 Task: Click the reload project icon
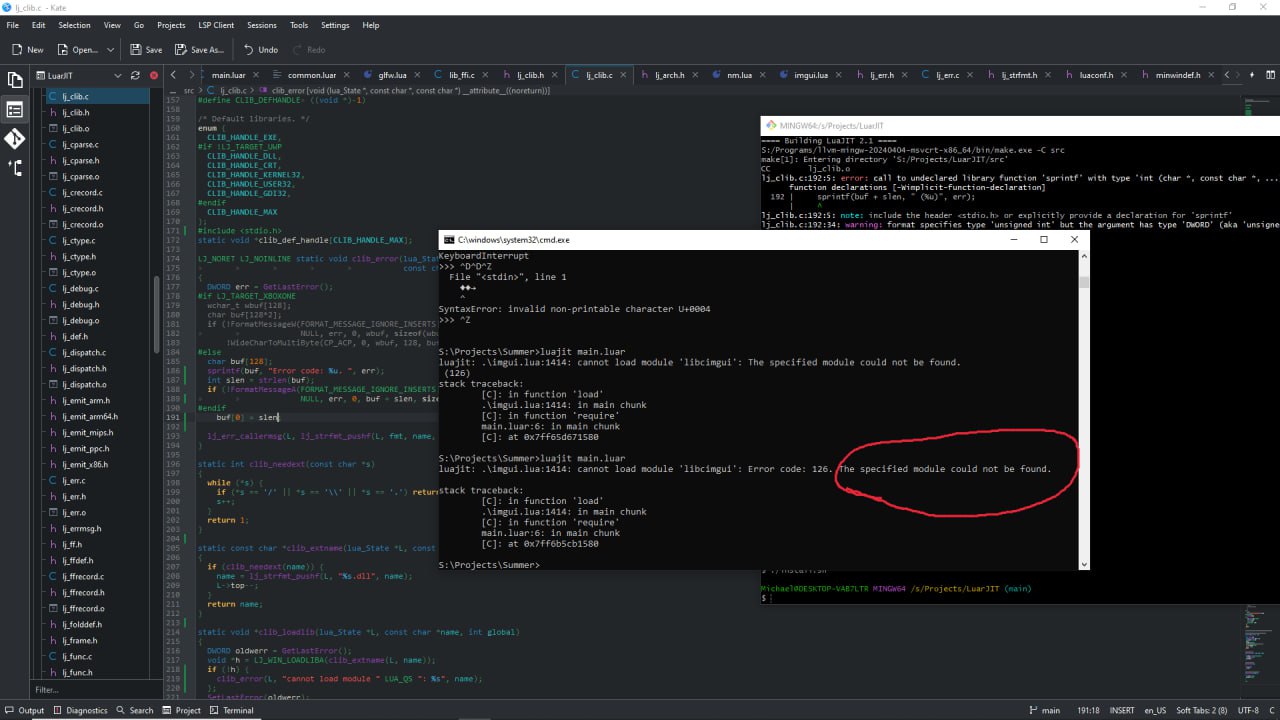pyautogui.click(x=134, y=75)
